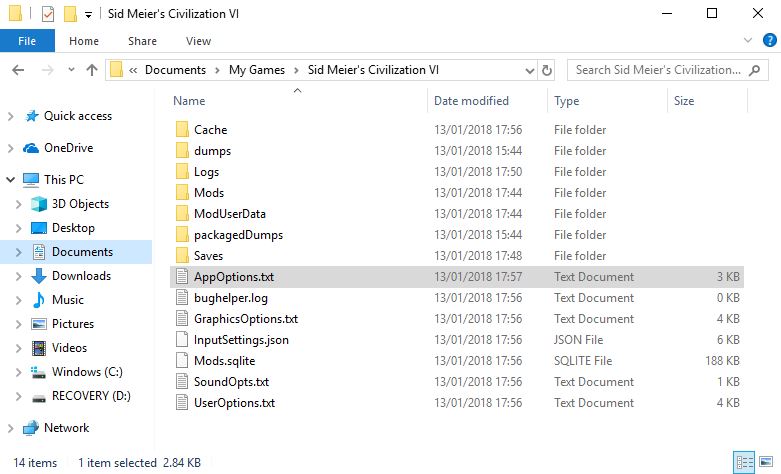Select the UserOptions.txt file name
Screen dimensions: 781x474
[x=234, y=402]
